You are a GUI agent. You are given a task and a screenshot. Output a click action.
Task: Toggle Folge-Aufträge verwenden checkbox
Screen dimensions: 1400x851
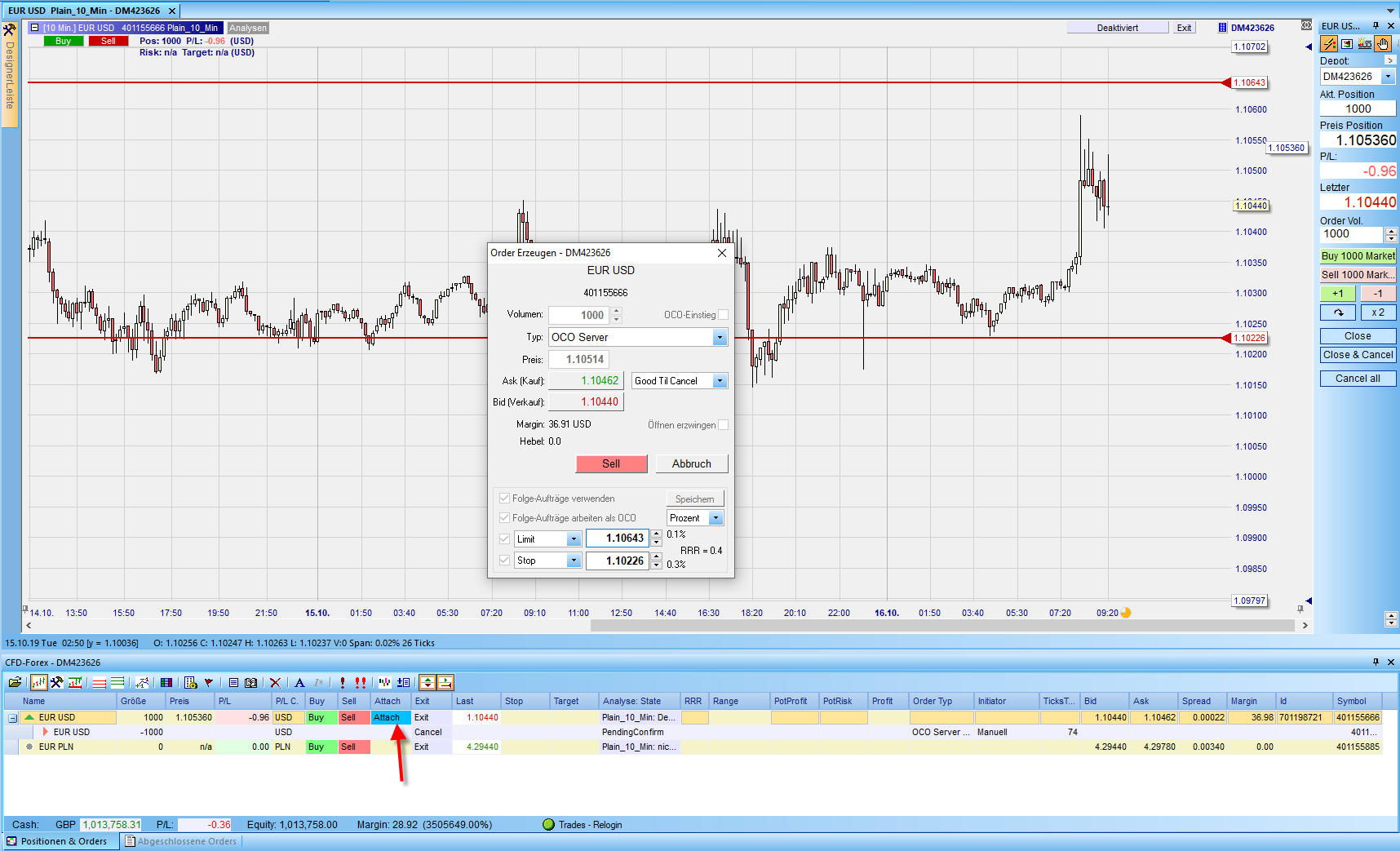click(x=504, y=499)
